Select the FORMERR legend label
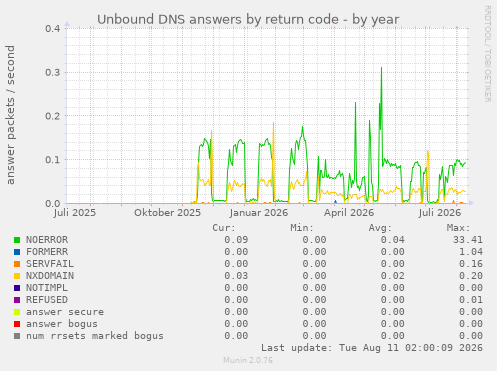Viewport: 497px width, 371px height. pos(47,252)
